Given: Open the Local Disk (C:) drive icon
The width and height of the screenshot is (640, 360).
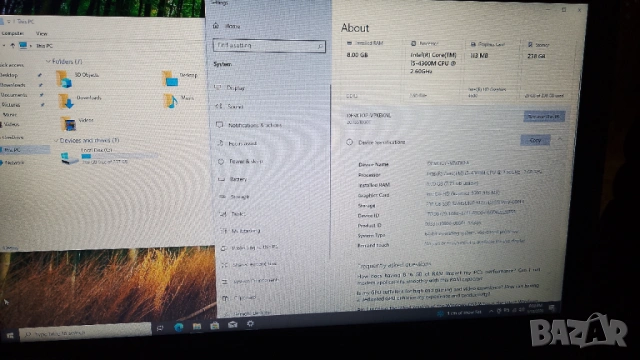Looking at the screenshot, I should [x=69, y=157].
